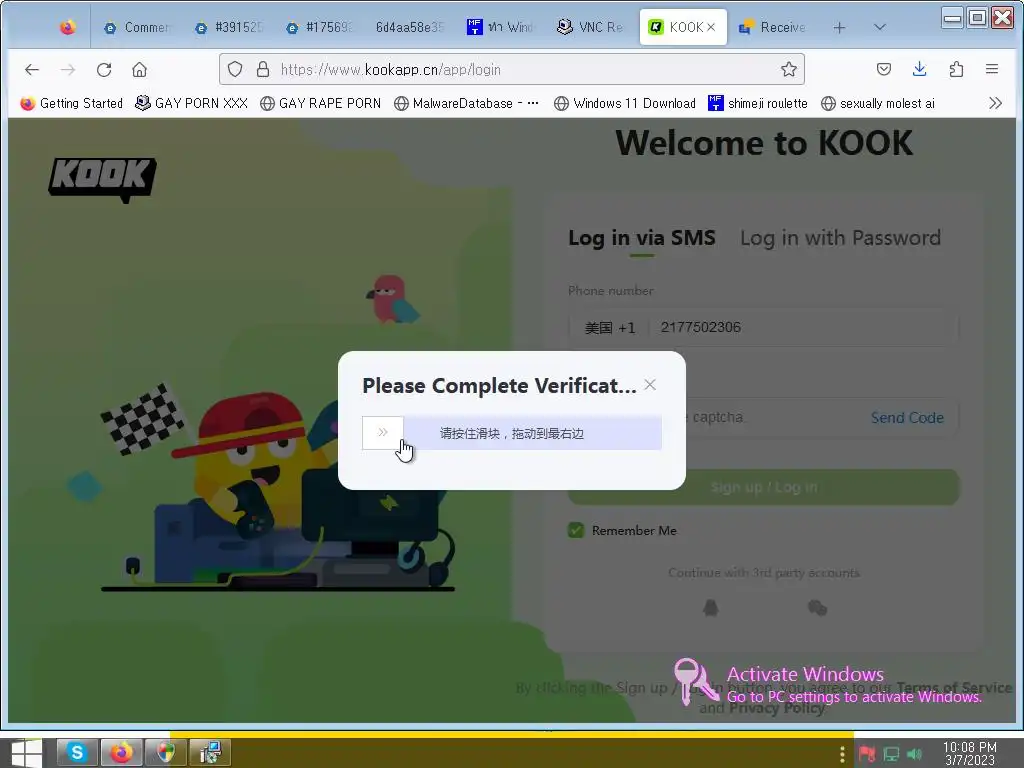Viewport: 1024px width, 768px height.
Task: Open Firefox from the taskbar
Action: [x=121, y=752]
